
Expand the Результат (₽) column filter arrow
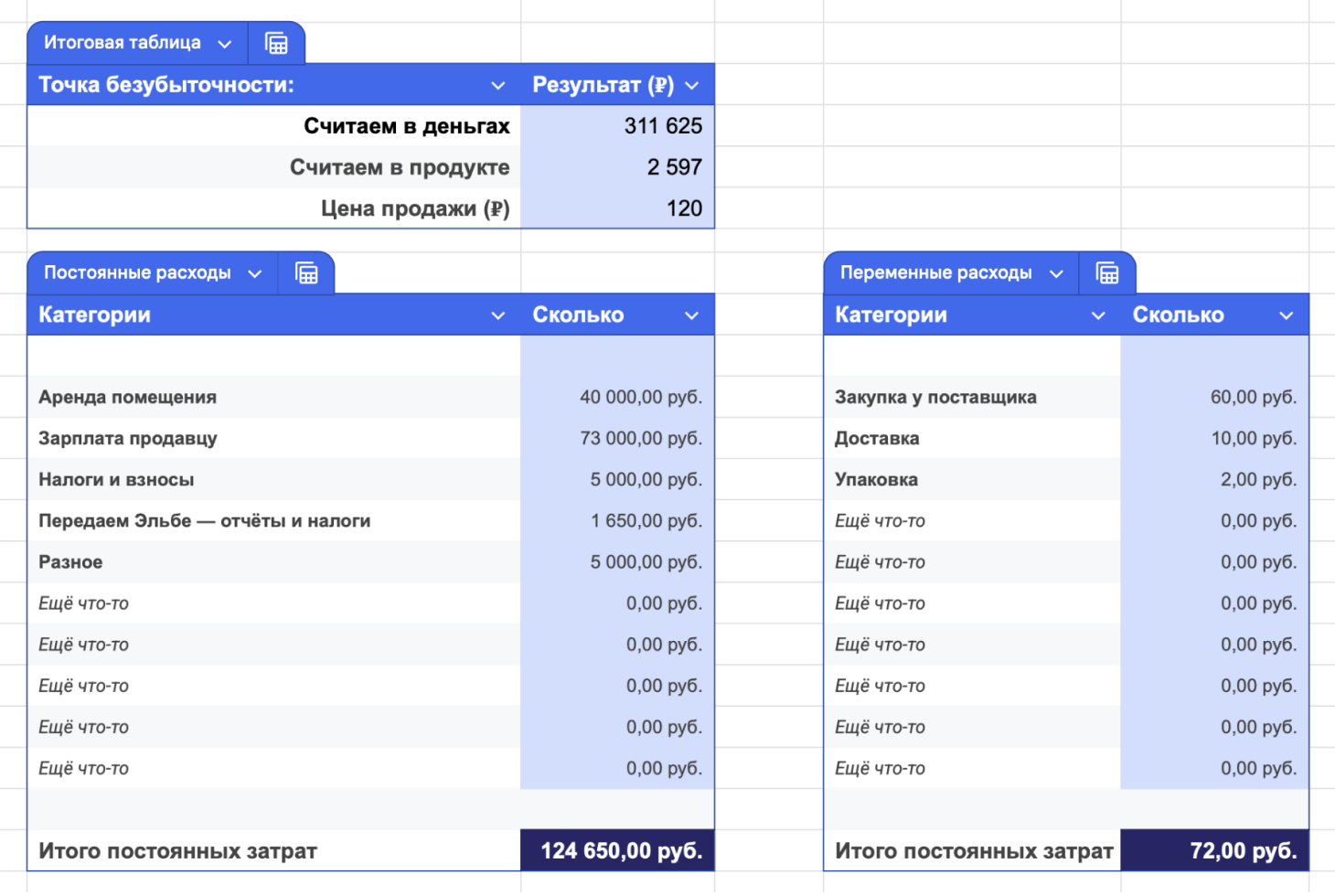(692, 86)
